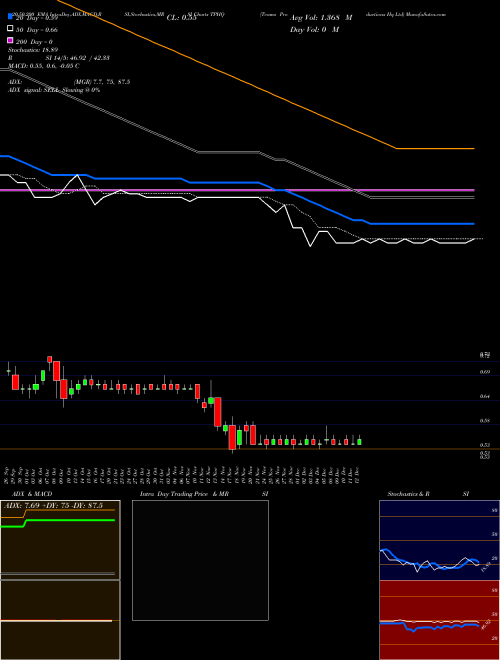Click the 0.69 price axis label
The height and width of the screenshot is (660, 500).
(x=485, y=372)
